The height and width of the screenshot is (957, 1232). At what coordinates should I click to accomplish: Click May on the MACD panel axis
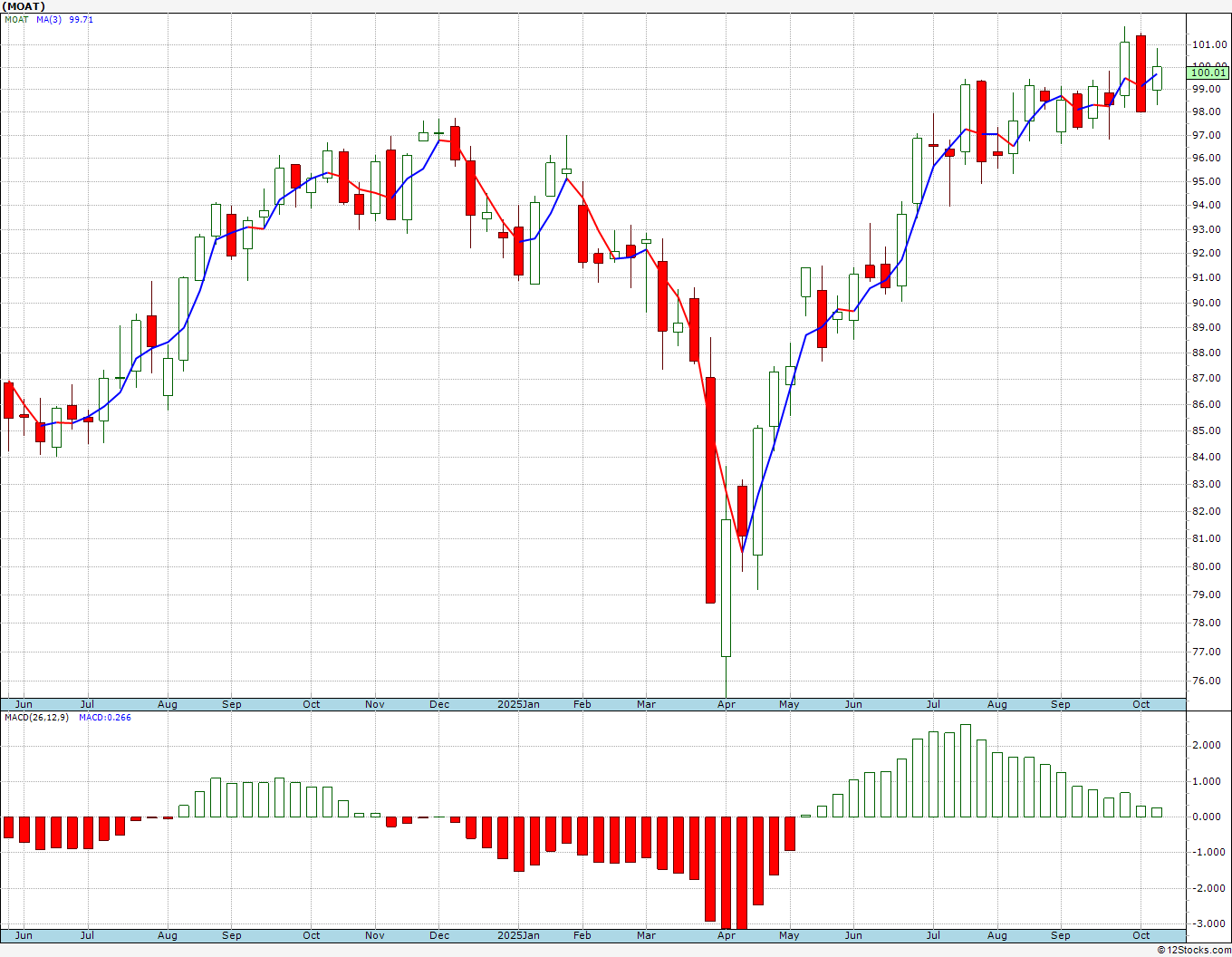coord(789,935)
